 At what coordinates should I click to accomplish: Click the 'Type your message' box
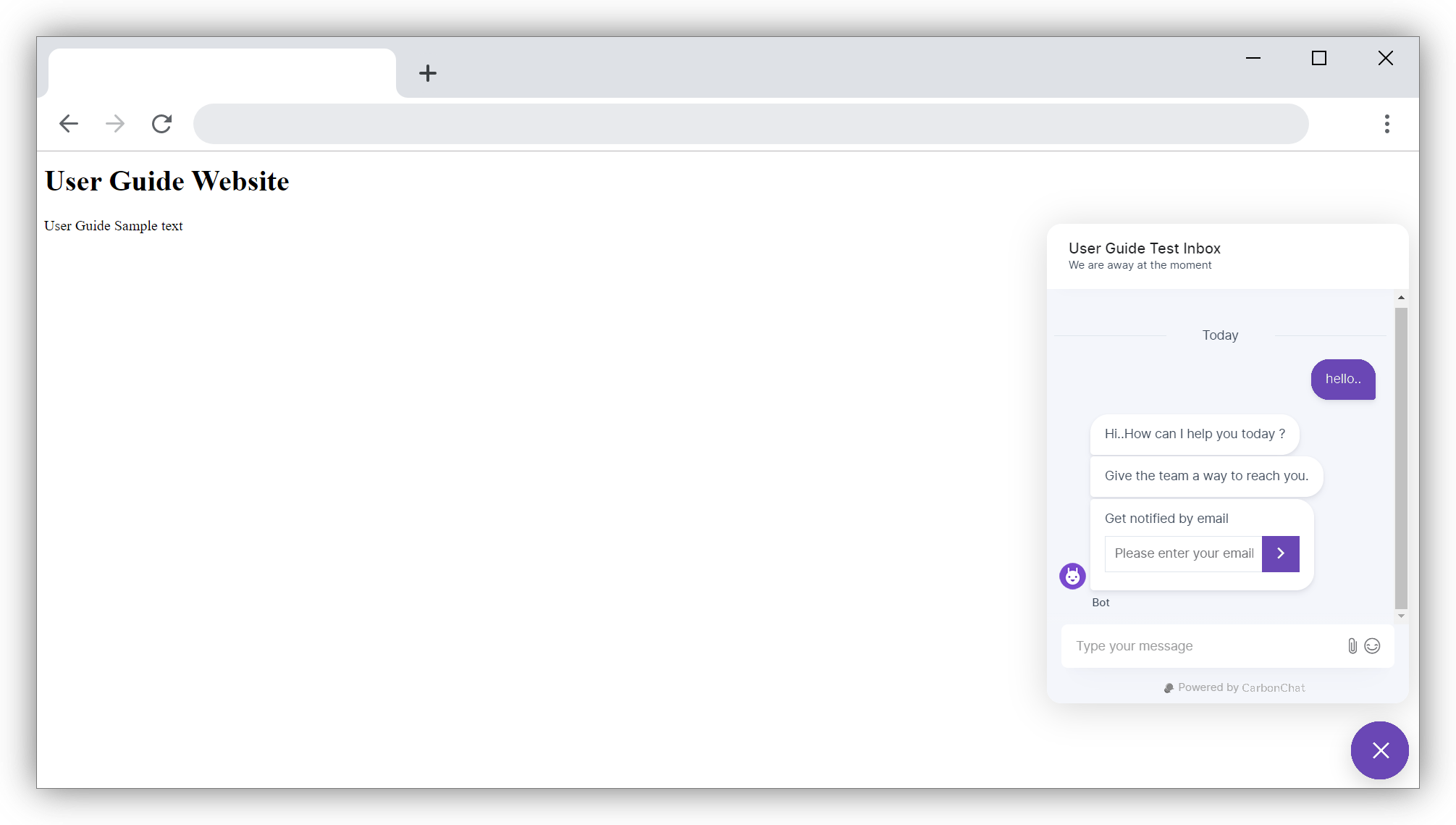coord(1202,646)
